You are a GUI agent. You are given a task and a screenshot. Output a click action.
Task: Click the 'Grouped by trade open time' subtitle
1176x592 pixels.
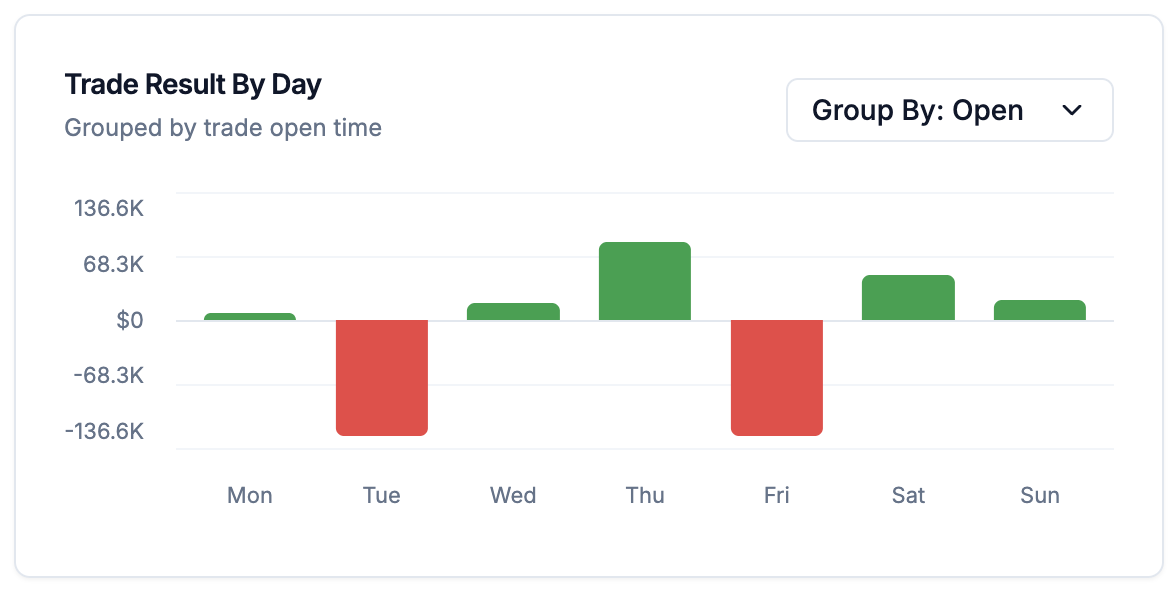click(222, 127)
